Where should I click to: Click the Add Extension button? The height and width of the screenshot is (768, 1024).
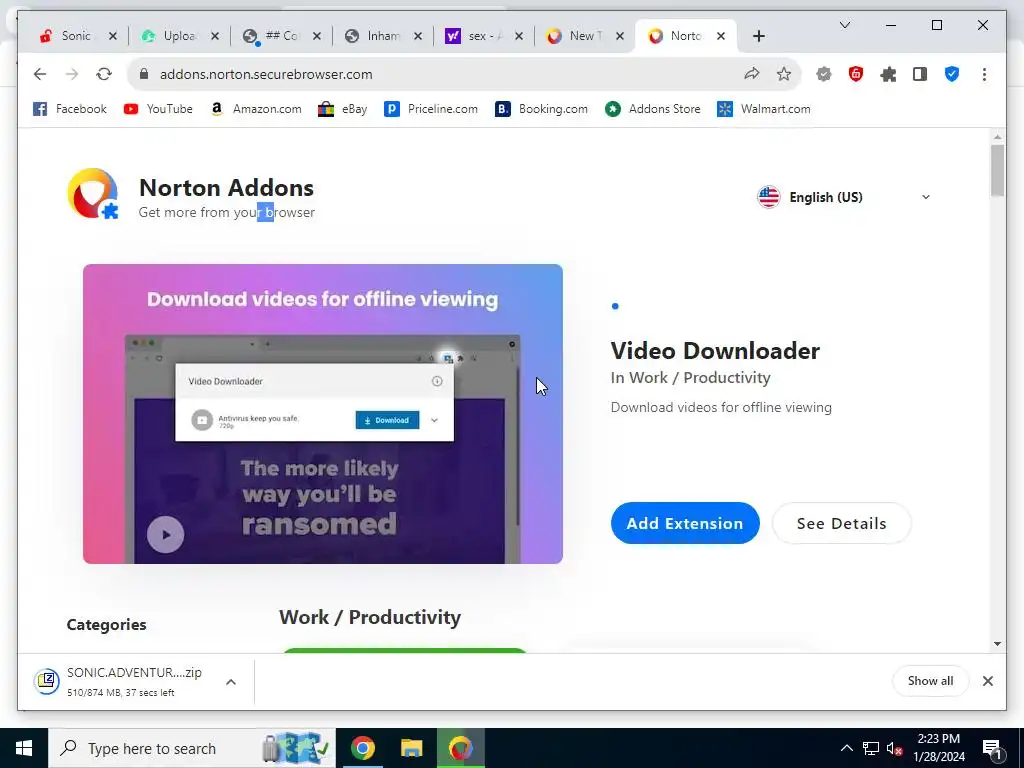(685, 523)
